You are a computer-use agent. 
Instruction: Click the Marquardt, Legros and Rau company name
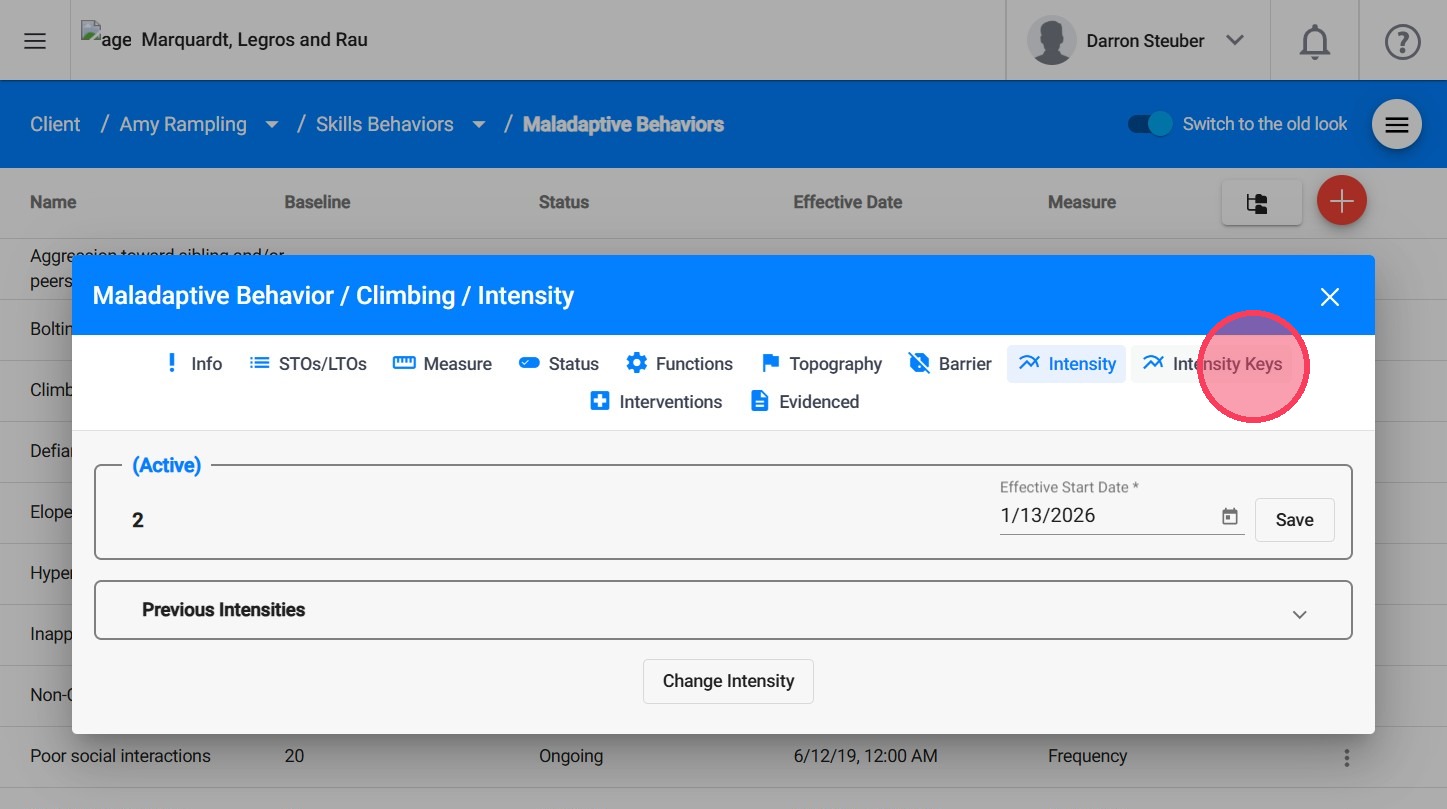pos(255,40)
